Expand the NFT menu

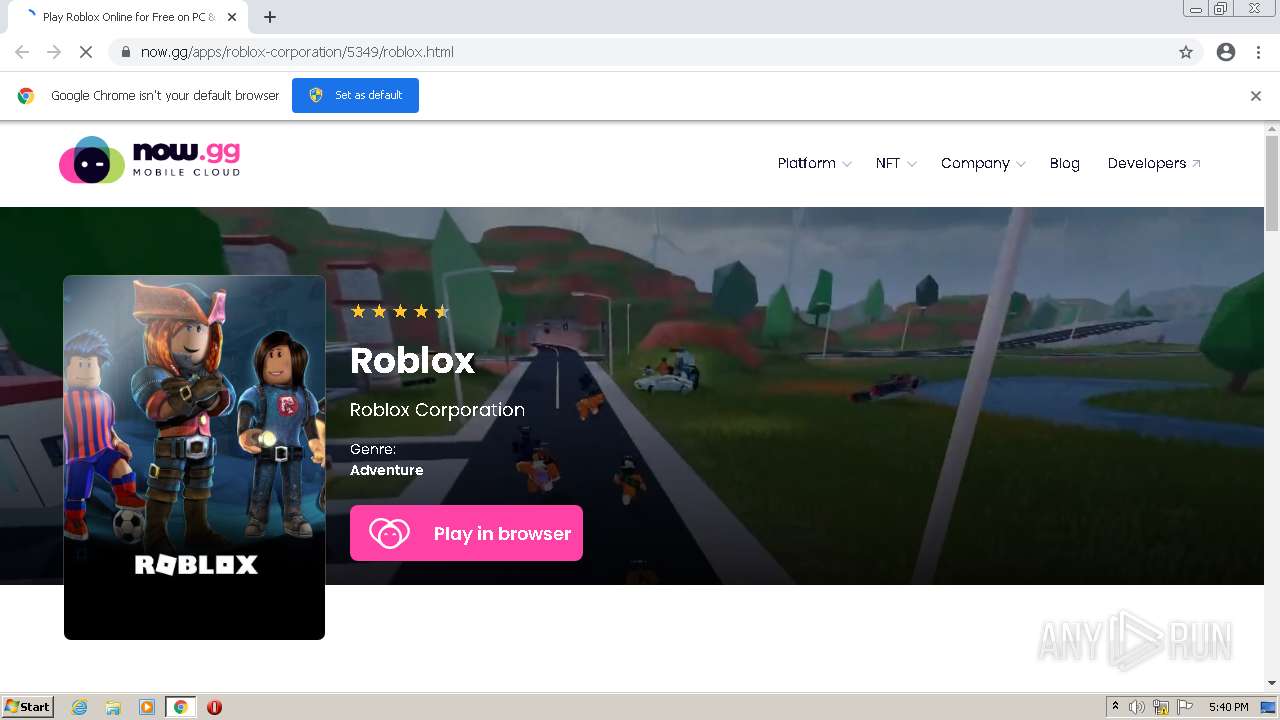[x=896, y=163]
